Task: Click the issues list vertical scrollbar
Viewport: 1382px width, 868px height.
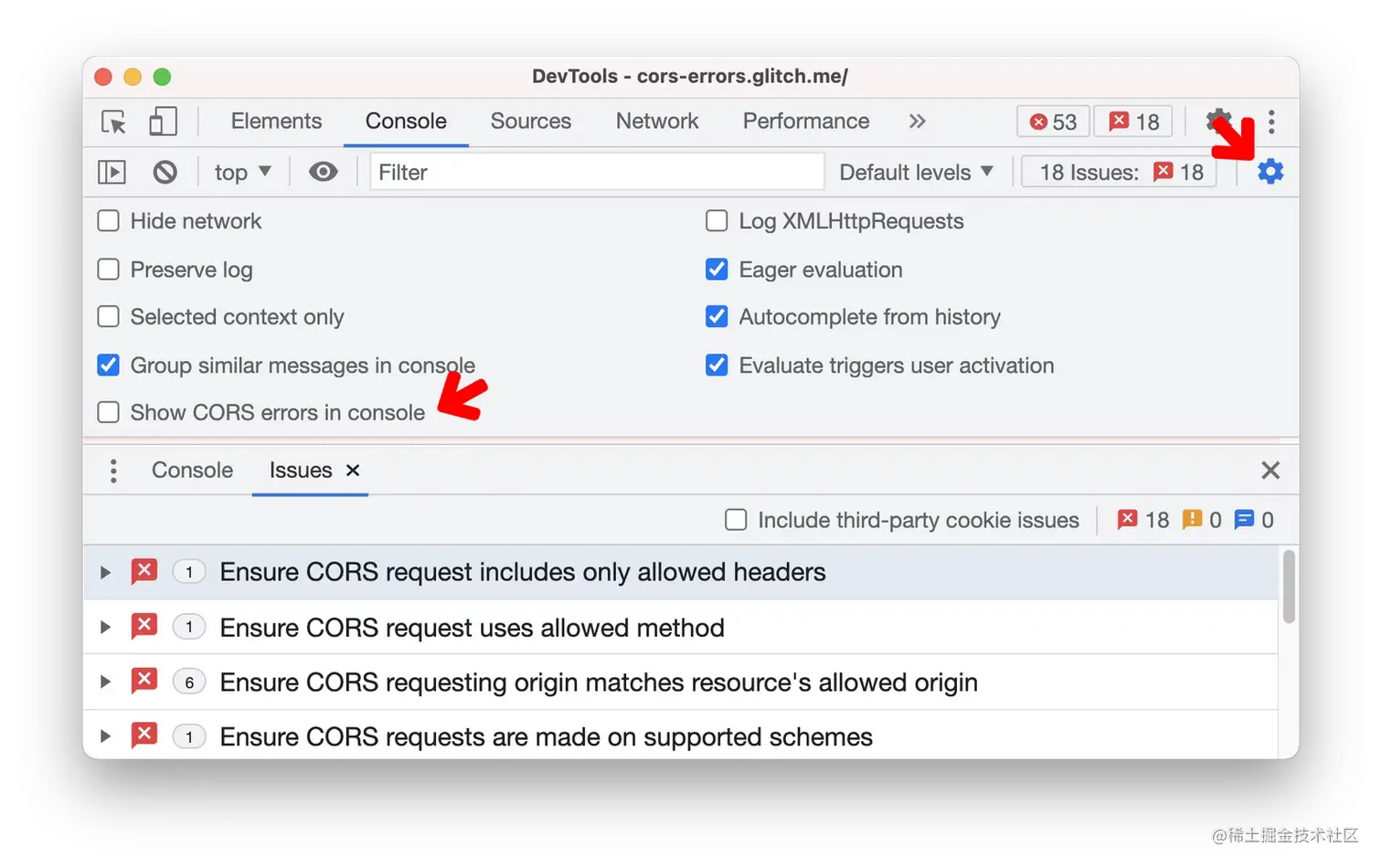Action: (x=1289, y=587)
